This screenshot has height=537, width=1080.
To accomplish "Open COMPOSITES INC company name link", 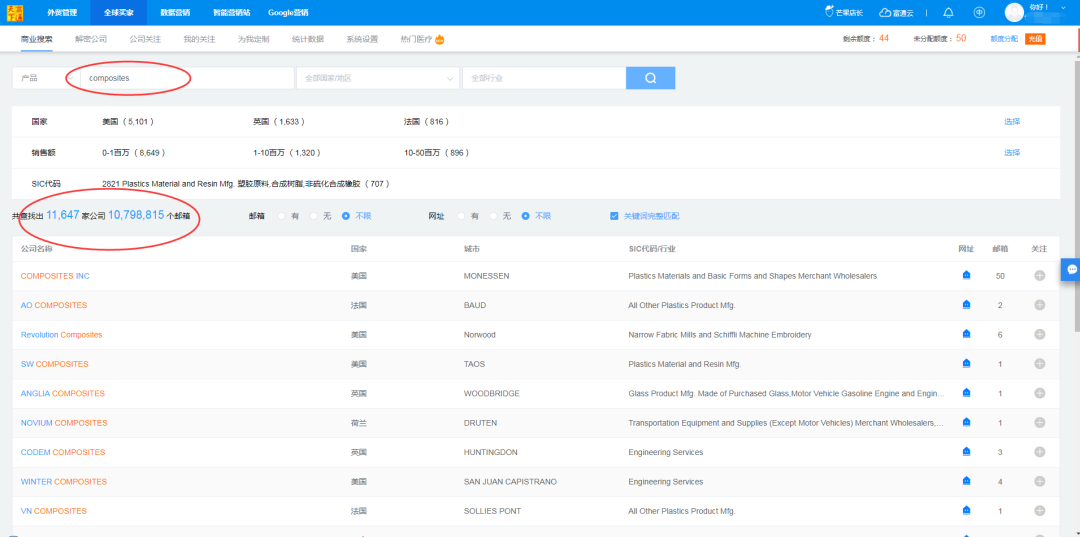I will pos(55,275).
